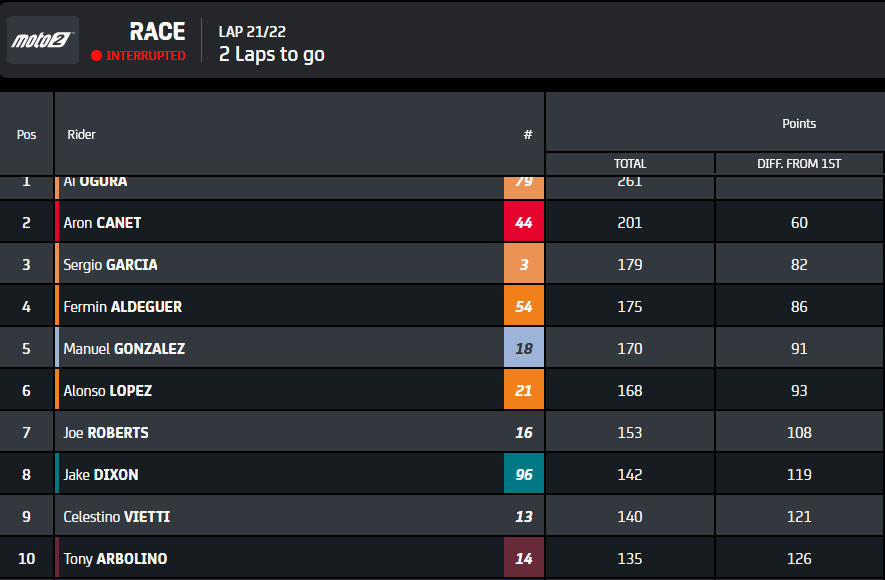Click Manuel Gonzalez's blue 18 badge
The width and height of the screenshot is (885, 580).
click(x=524, y=348)
